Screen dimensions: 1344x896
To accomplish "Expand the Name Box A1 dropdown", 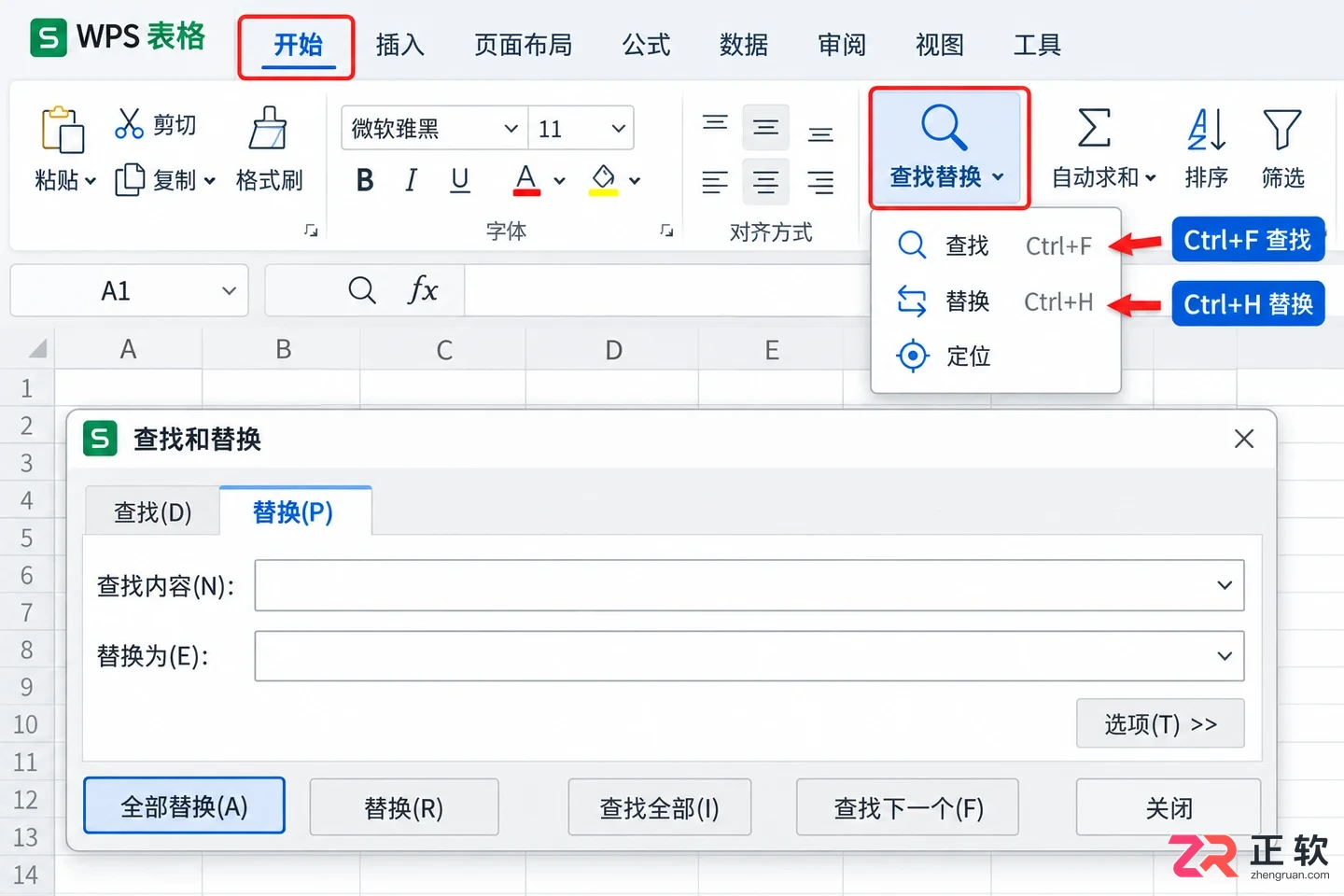I will pos(229,291).
